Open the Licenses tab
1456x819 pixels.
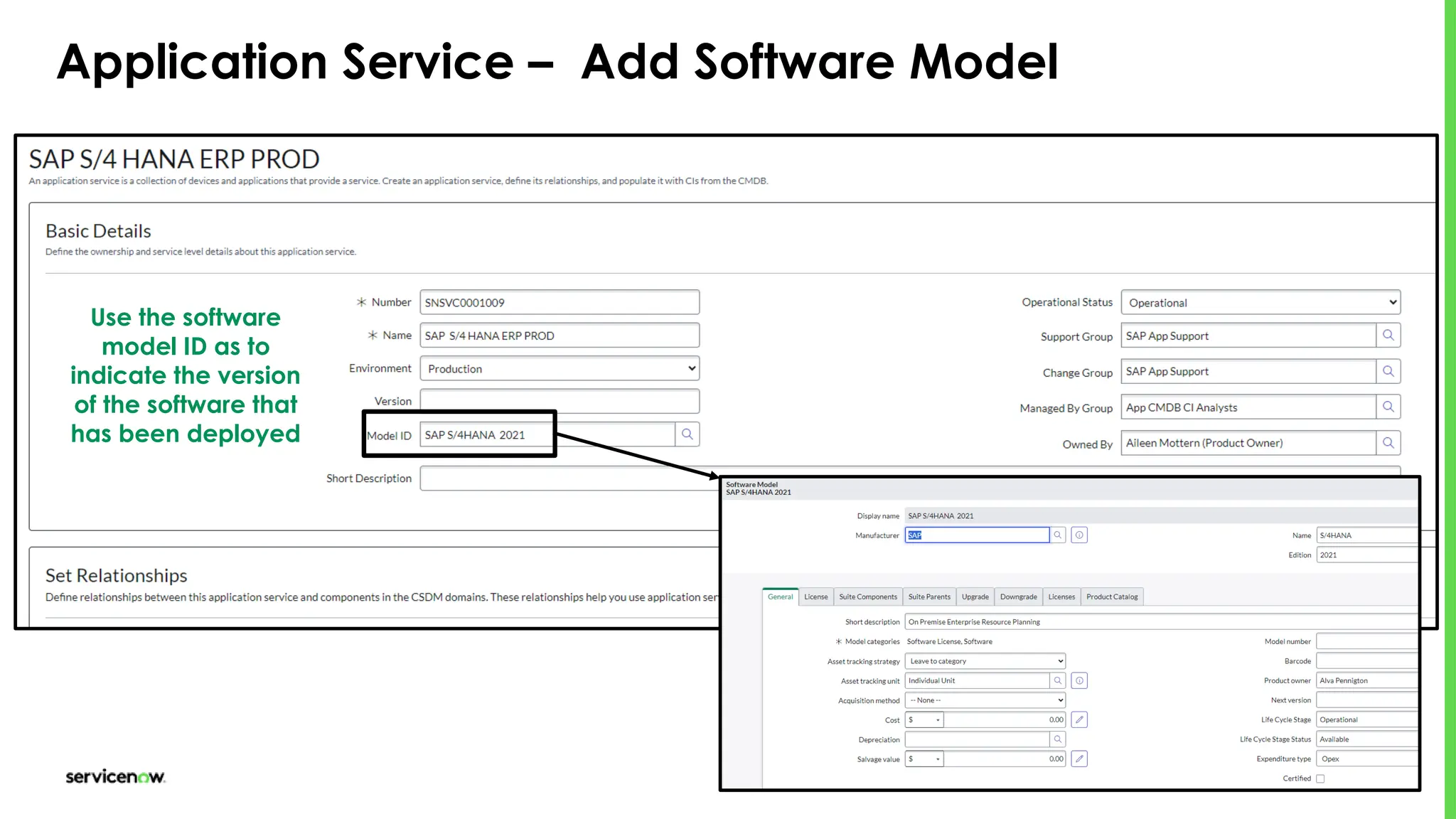[x=1061, y=597]
